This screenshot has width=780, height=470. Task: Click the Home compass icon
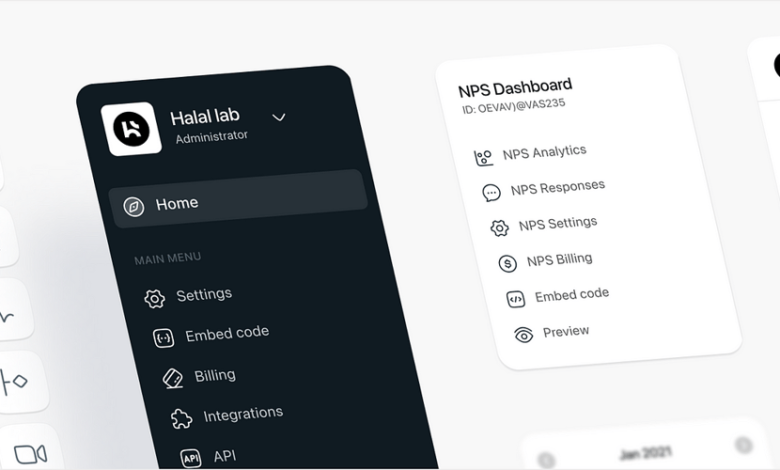point(134,206)
